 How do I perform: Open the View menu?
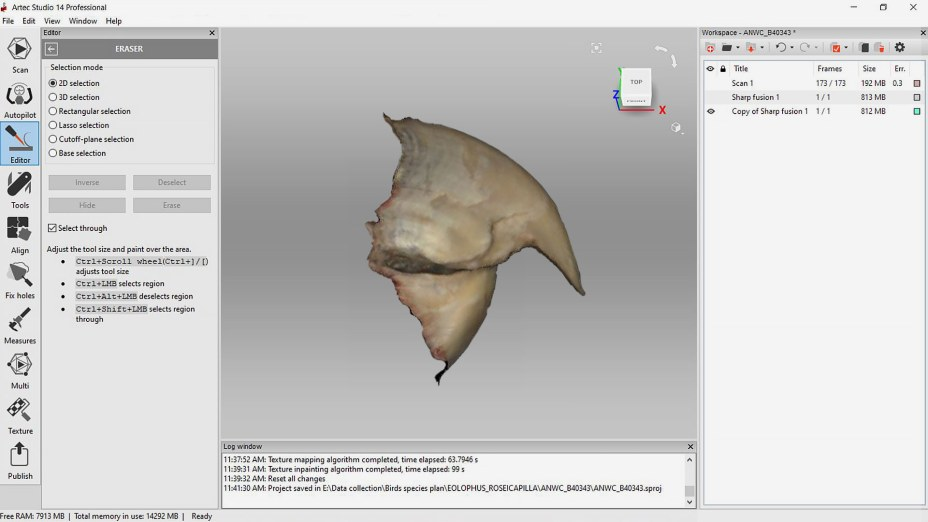click(x=52, y=21)
